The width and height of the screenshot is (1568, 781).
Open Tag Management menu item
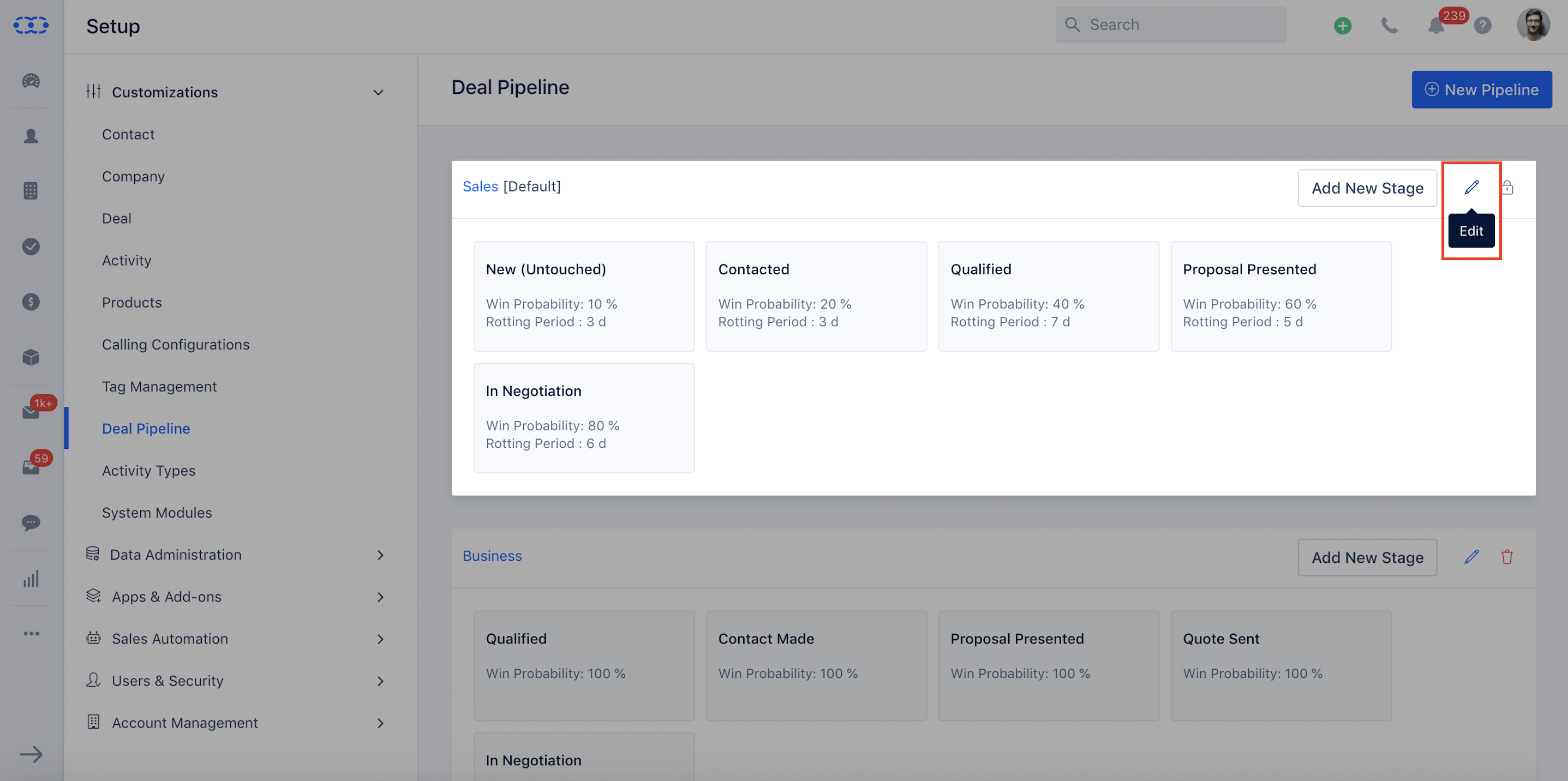coord(159,386)
